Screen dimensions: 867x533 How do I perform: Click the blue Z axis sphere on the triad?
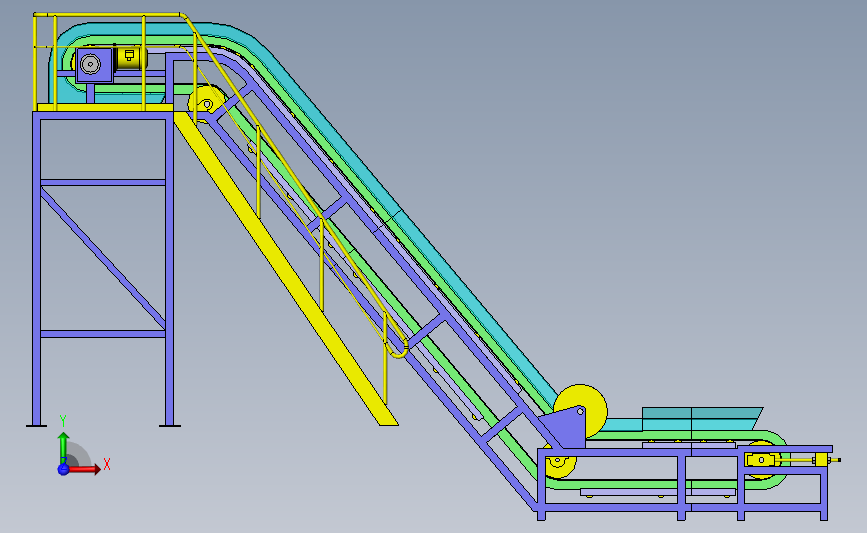click(x=63, y=469)
